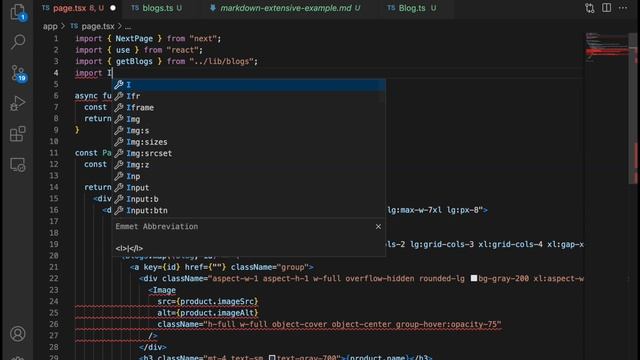Split the editor to the right
Image resolution: width=640 pixels, height=360 pixels.
click(x=607, y=8)
